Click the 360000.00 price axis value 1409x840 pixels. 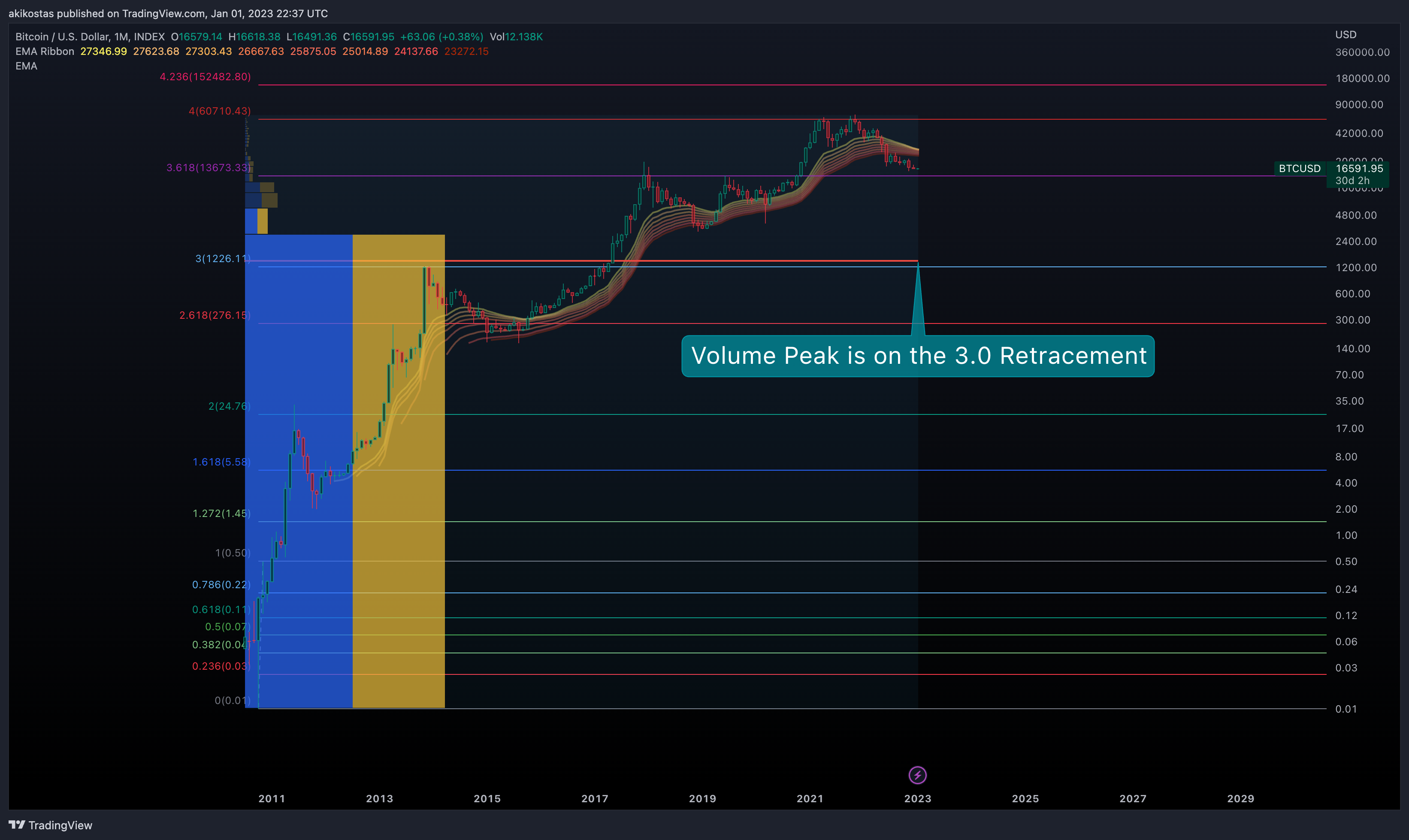(1362, 52)
